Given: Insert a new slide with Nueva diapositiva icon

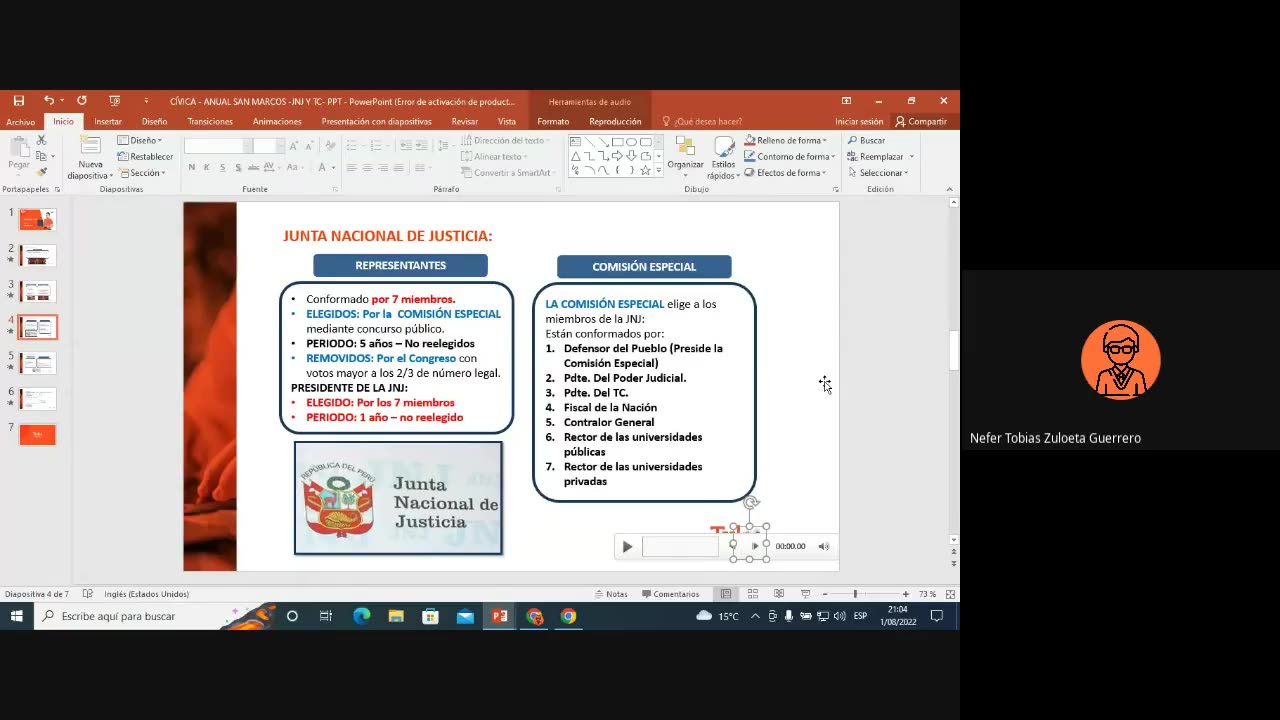Looking at the screenshot, I should (90, 147).
